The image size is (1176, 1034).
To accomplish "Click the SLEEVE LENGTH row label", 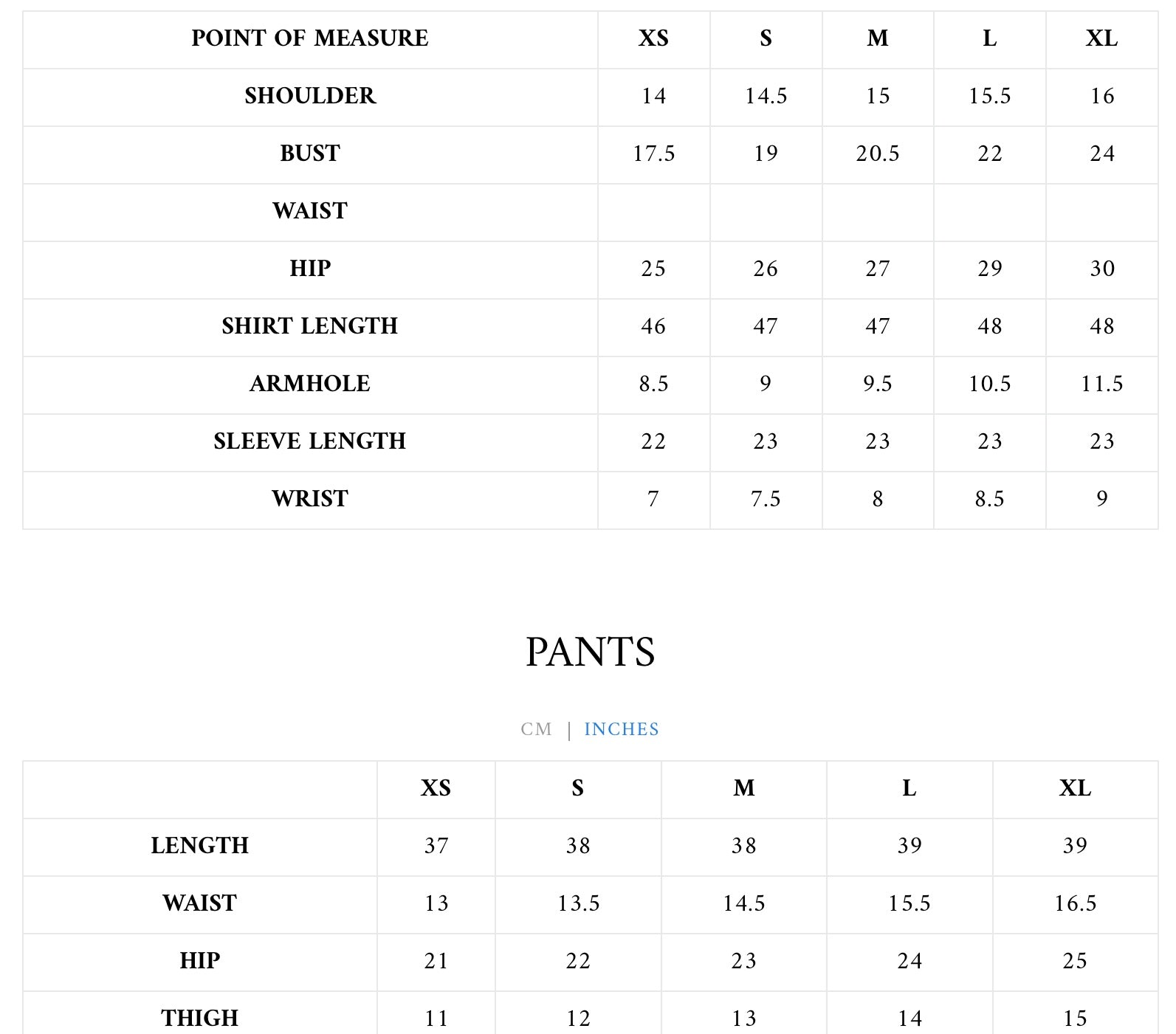I will pyautogui.click(x=310, y=441).
